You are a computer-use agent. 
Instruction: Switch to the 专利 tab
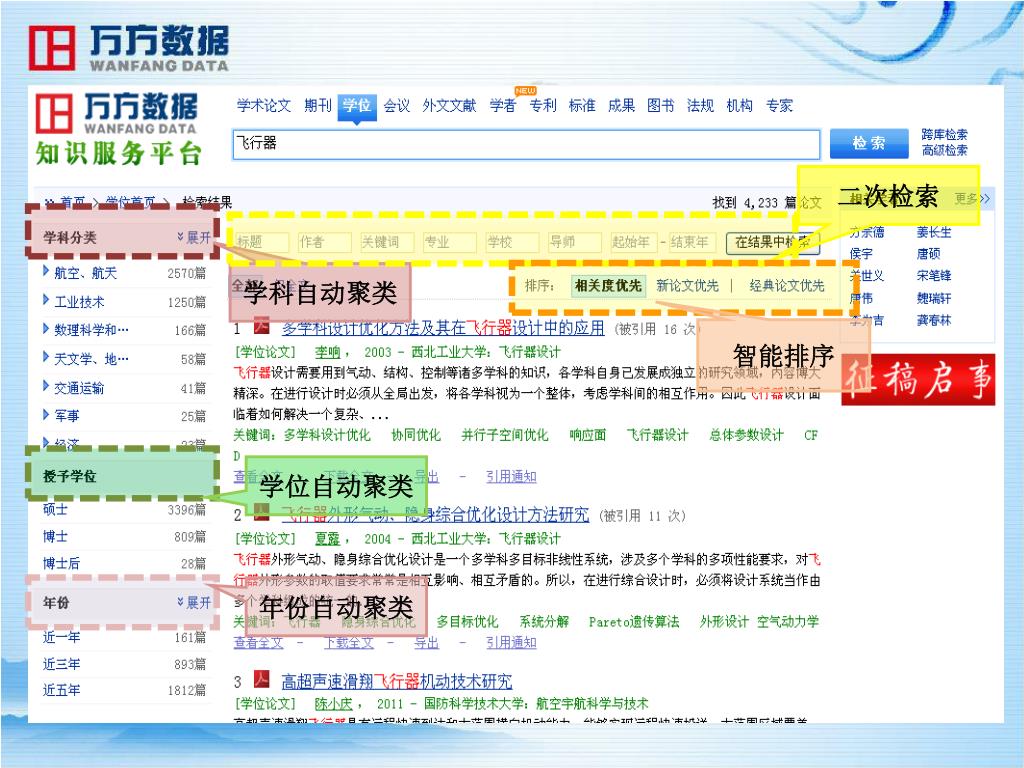click(543, 105)
